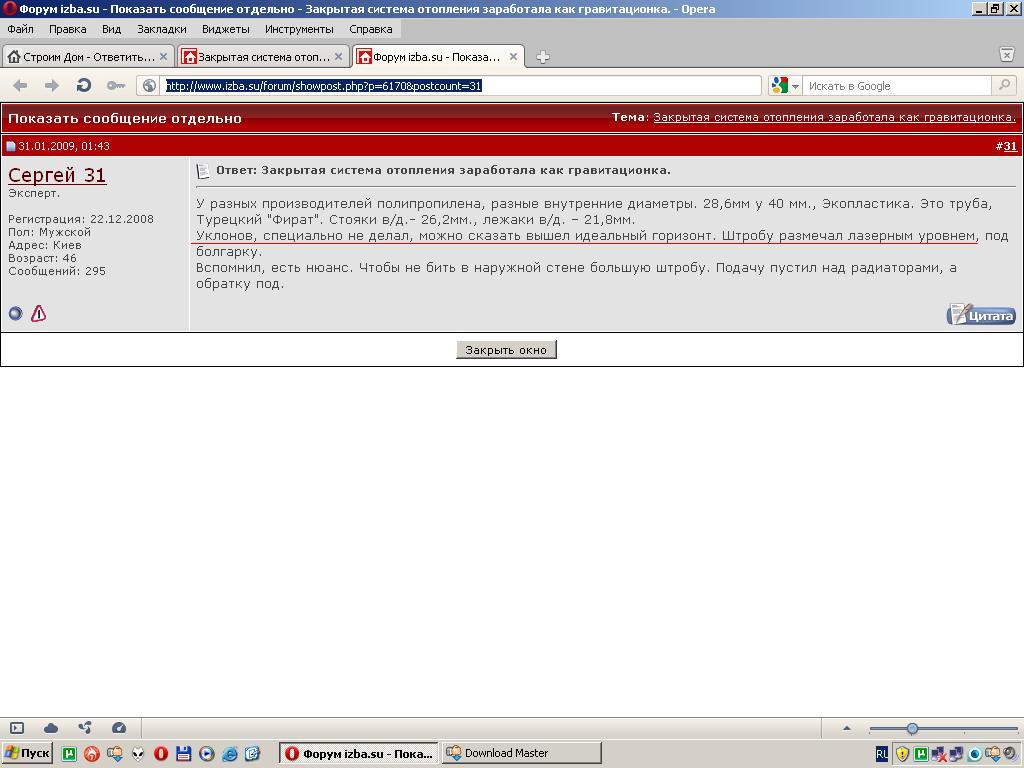Click the report post warning triangle icon
The width and height of the screenshot is (1024, 768).
pos(39,313)
